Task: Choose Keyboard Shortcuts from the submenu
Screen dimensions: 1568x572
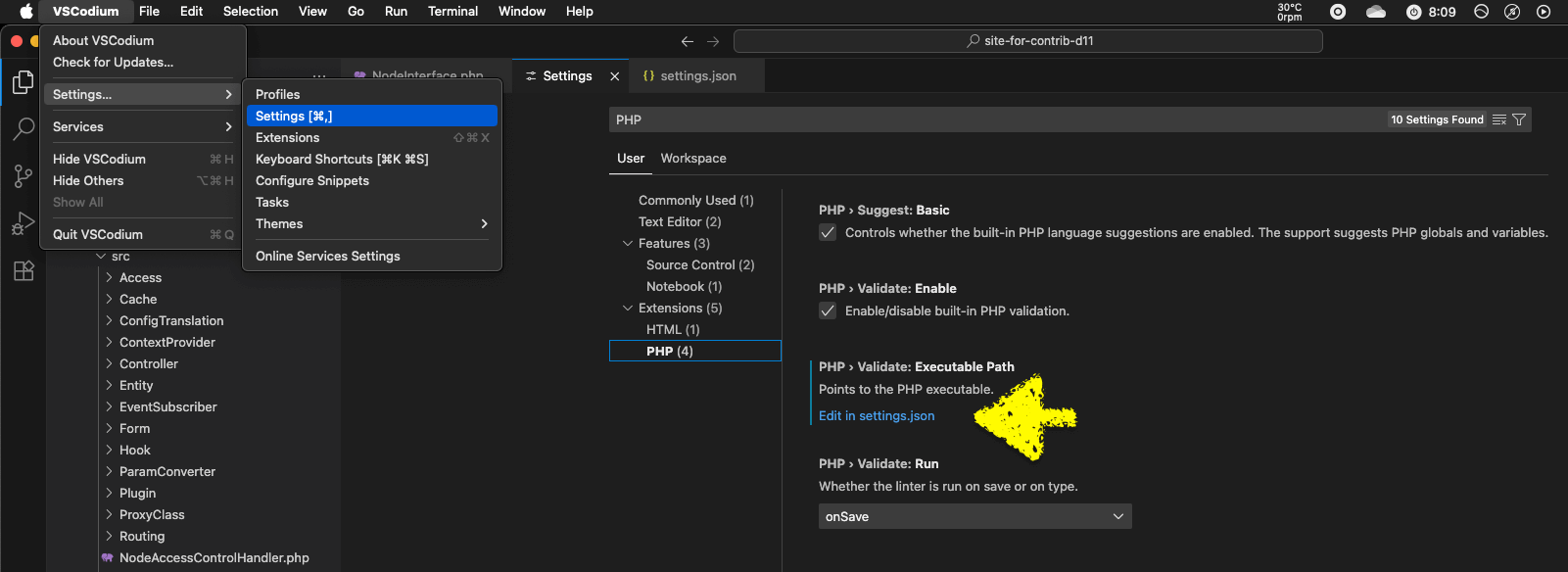Action: 372,159
